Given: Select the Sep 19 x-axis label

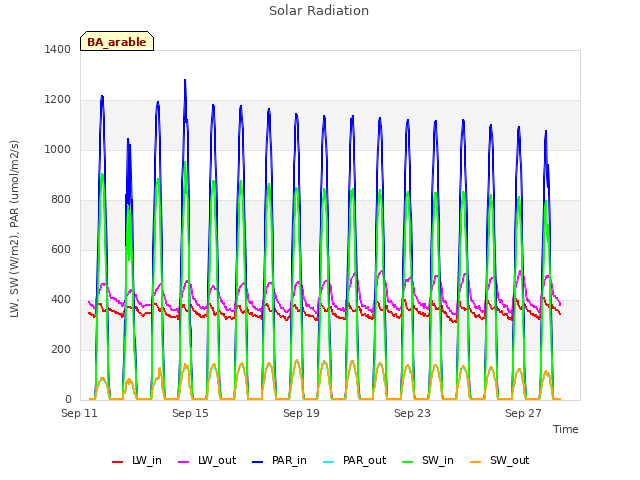Looking at the screenshot, I should point(301,413).
